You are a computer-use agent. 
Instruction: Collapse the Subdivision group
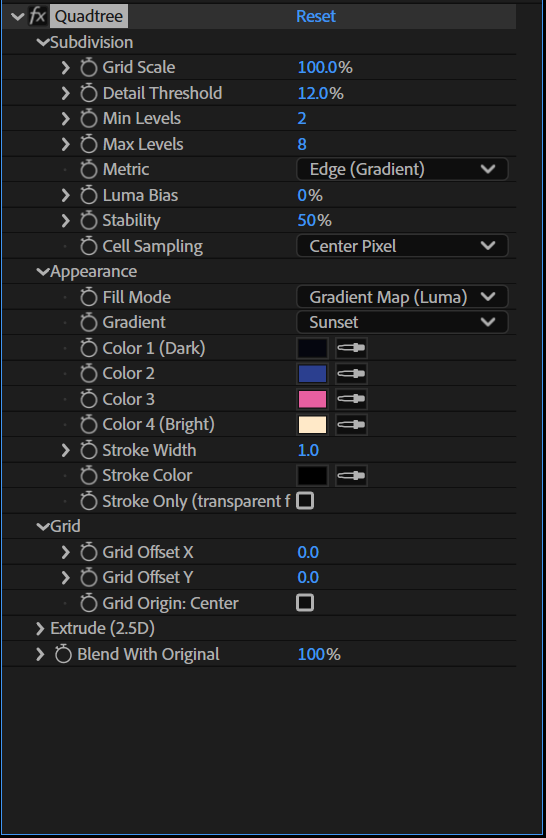click(43, 42)
